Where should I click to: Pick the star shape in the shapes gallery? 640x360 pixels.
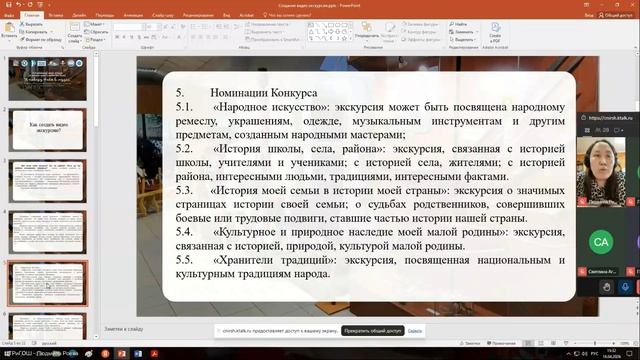[344, 38]
